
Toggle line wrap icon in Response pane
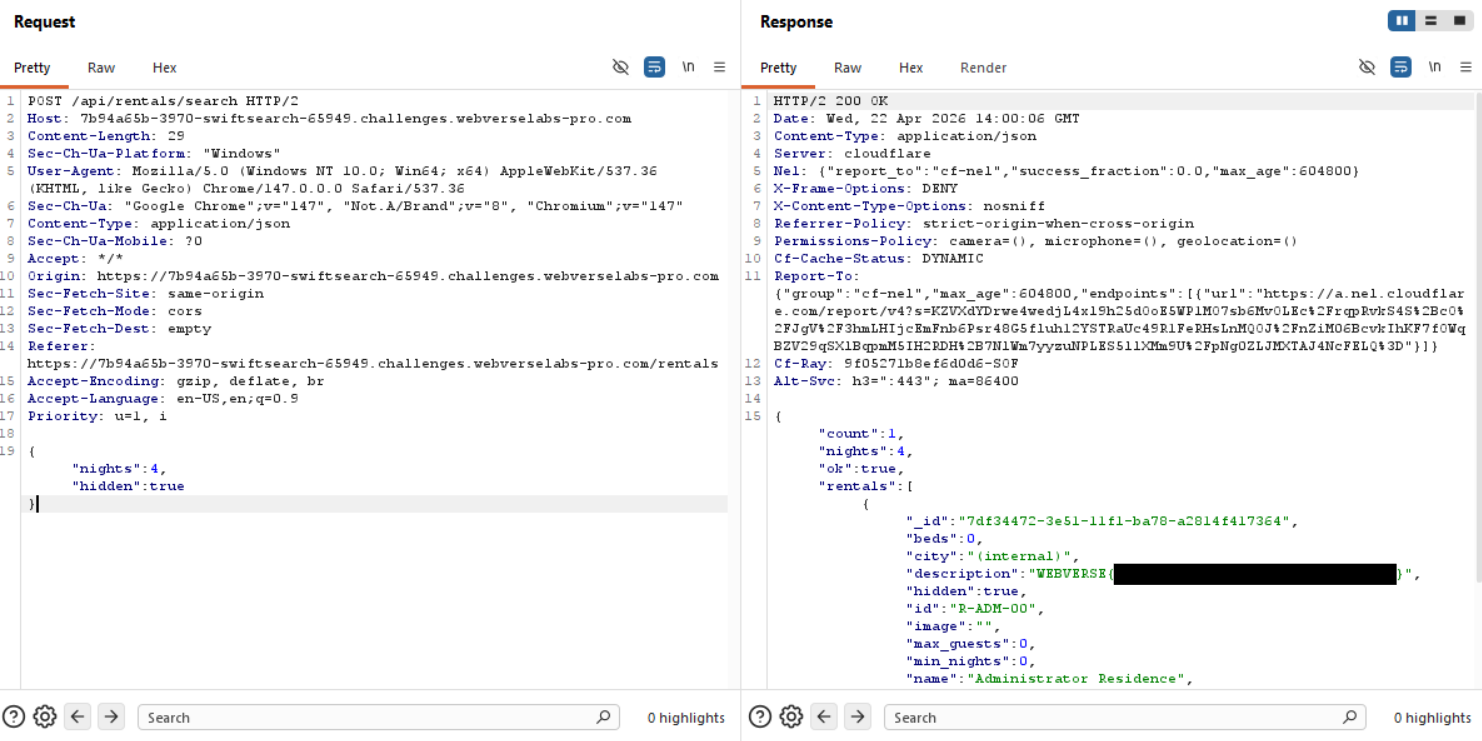coord(1401,67)
